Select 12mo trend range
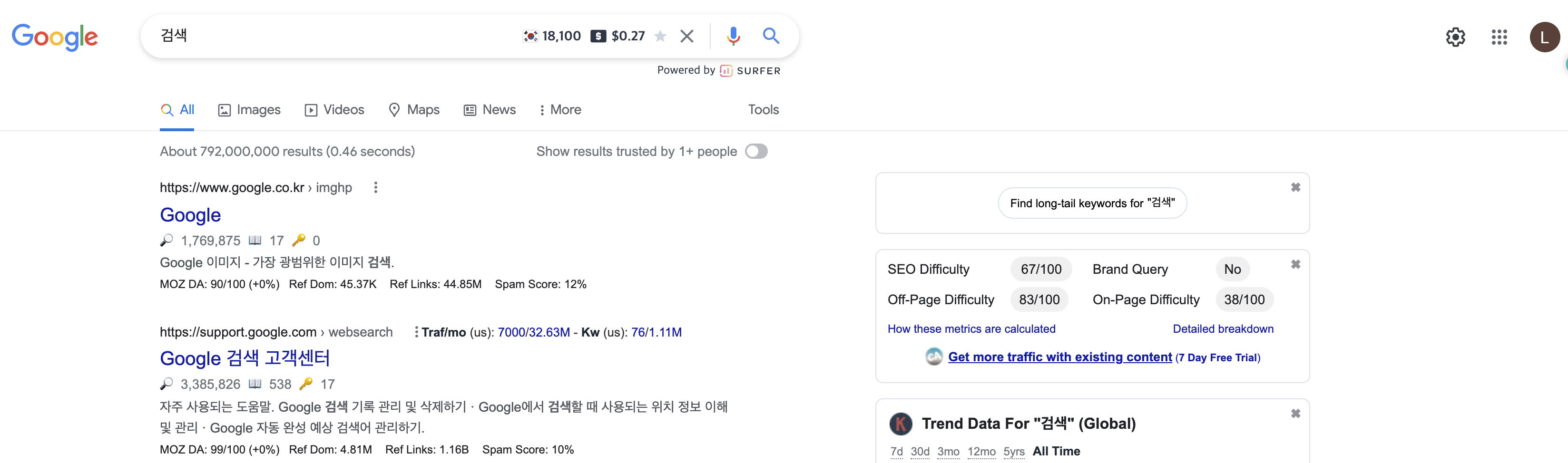The height and width of the screenshot is (463, 1568). 981,452
